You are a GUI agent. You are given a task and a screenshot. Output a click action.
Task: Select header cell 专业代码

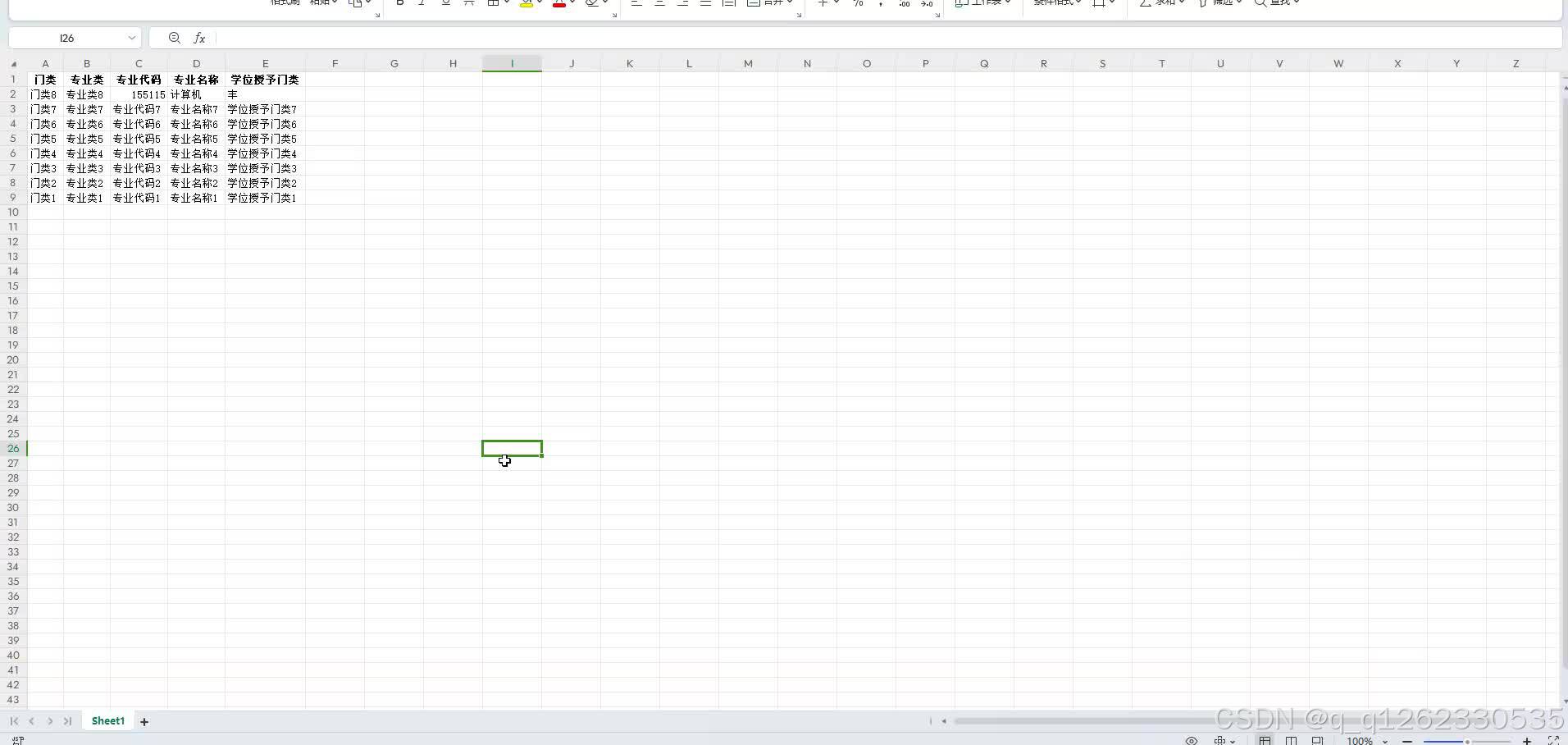click(x=139, y=80)
